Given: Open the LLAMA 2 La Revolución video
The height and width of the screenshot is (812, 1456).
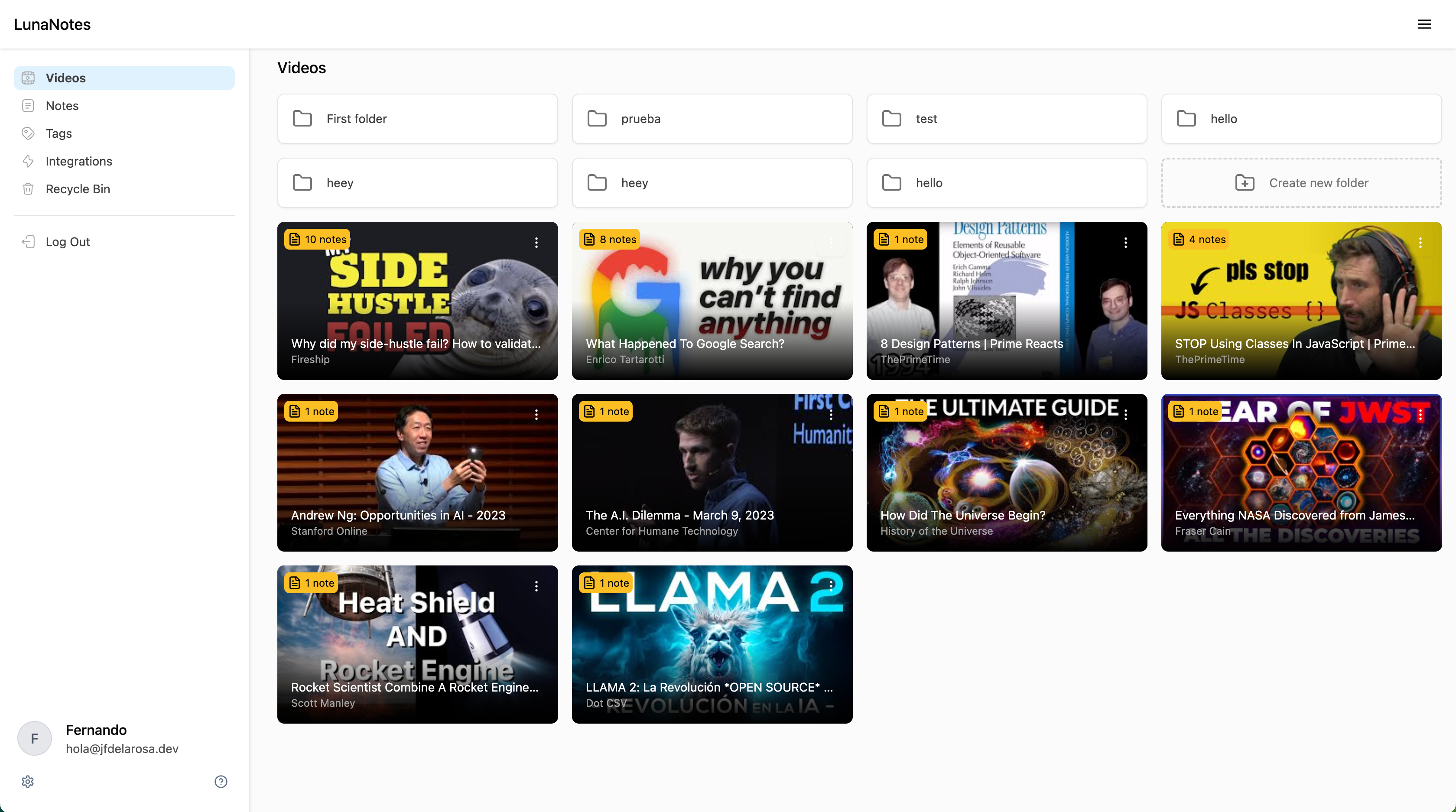Looking at the screenshot, I should [712, 644].
